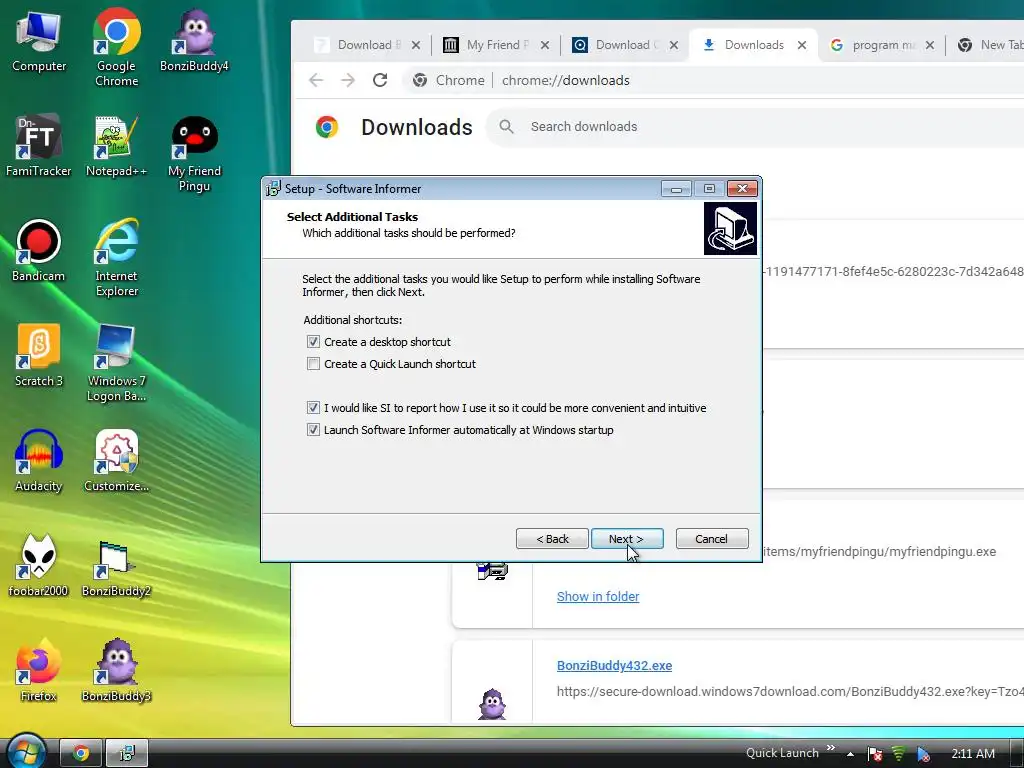Select the My Friend Pingu desktop icon
Image resolution: width=1024 pixels, height=768 pixels.
point(194,154)
